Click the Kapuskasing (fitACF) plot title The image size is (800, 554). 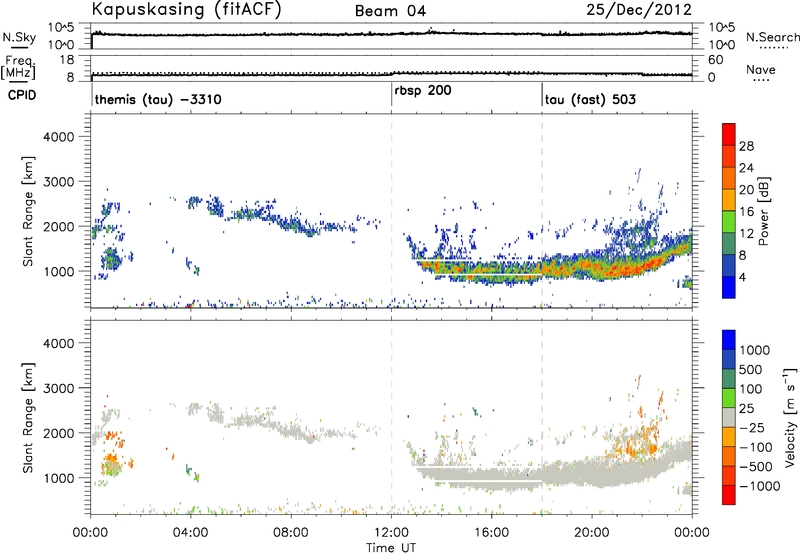(x=186, y=10)
